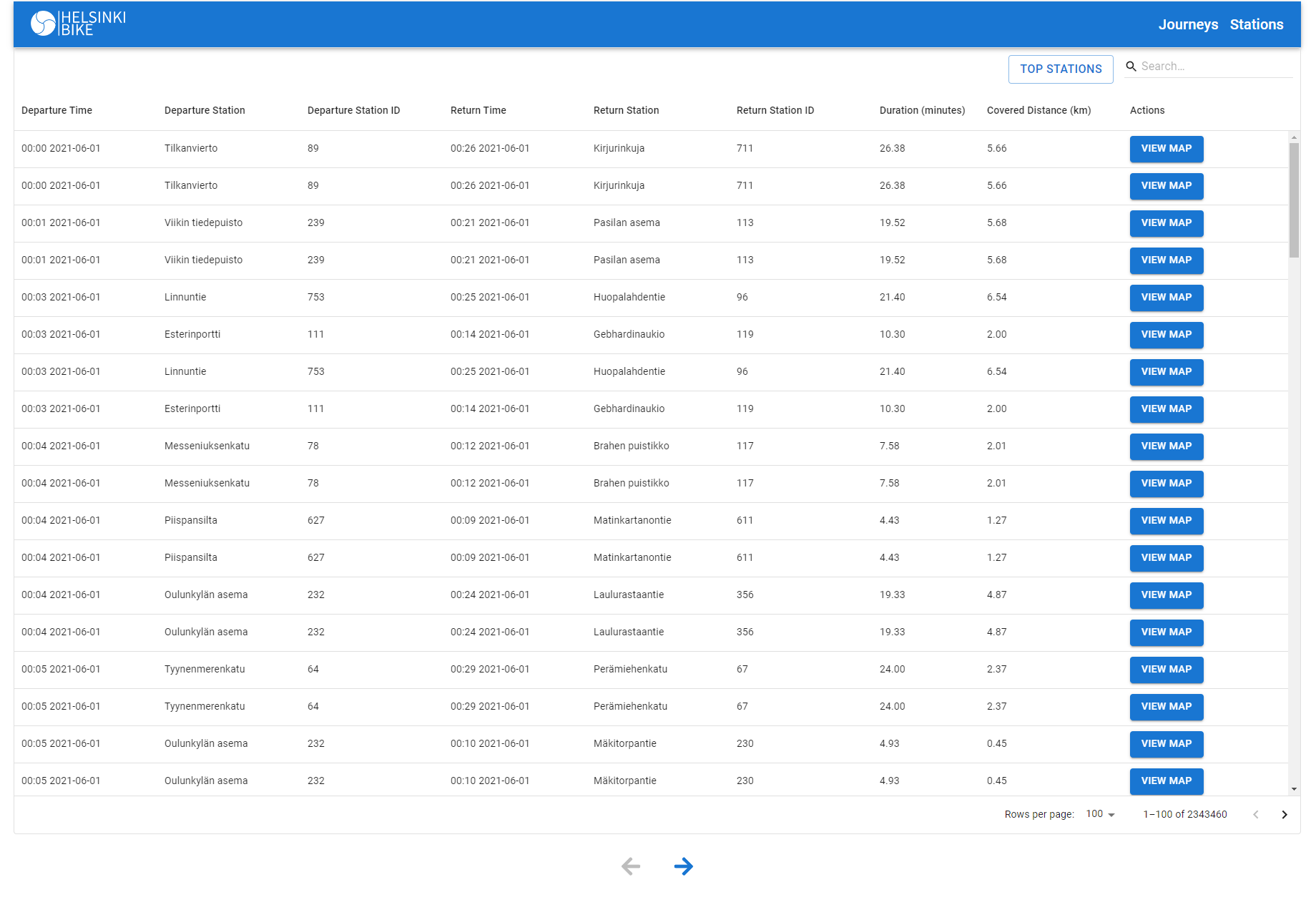View map for the Oulunkylän asema to Mäkitorpantie ride
The image size is (1316, 900).
pos(1167,744)
